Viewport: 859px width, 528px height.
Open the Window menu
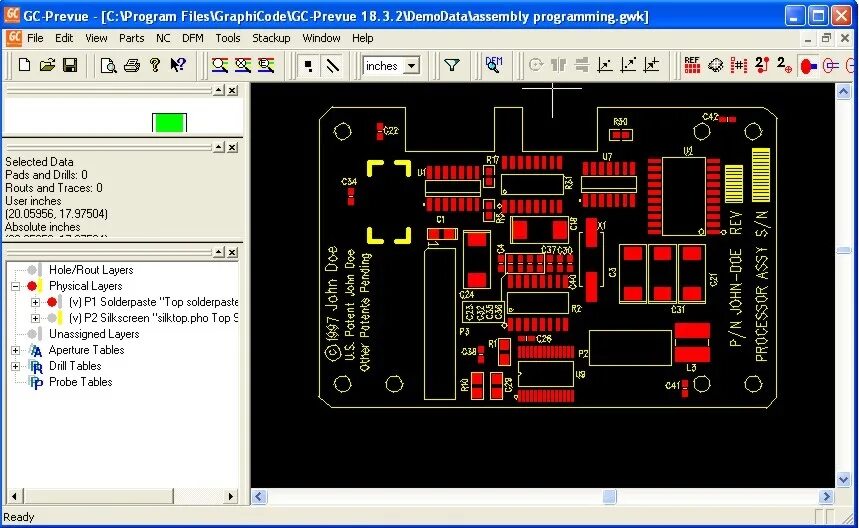coord(322,38)
